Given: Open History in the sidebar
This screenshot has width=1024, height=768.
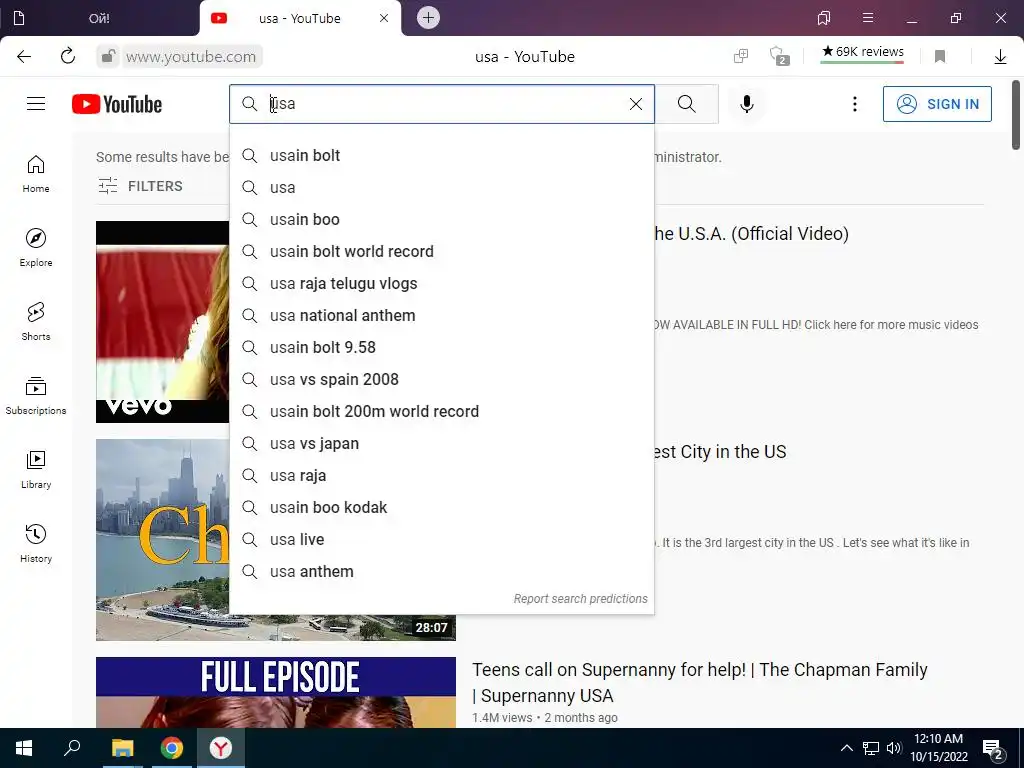Looking at the screenshot, I should coord(36,543).
